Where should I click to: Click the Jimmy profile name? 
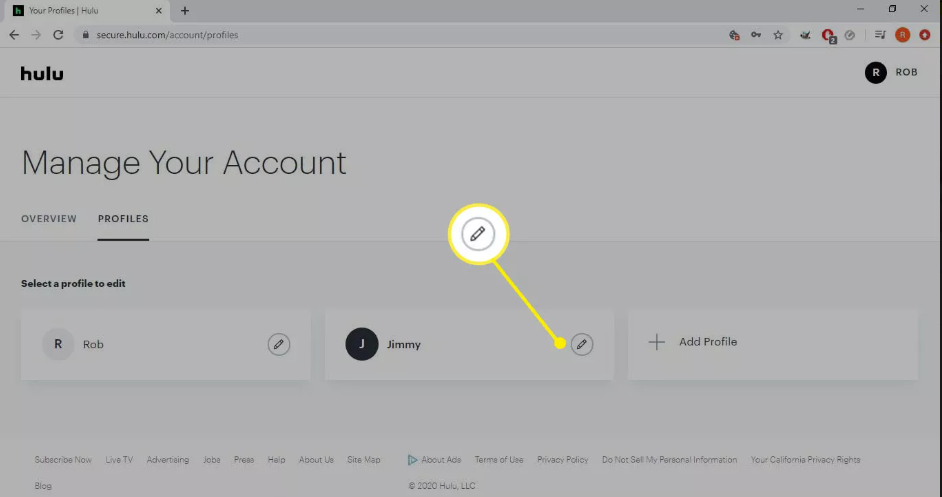(404, 344)
